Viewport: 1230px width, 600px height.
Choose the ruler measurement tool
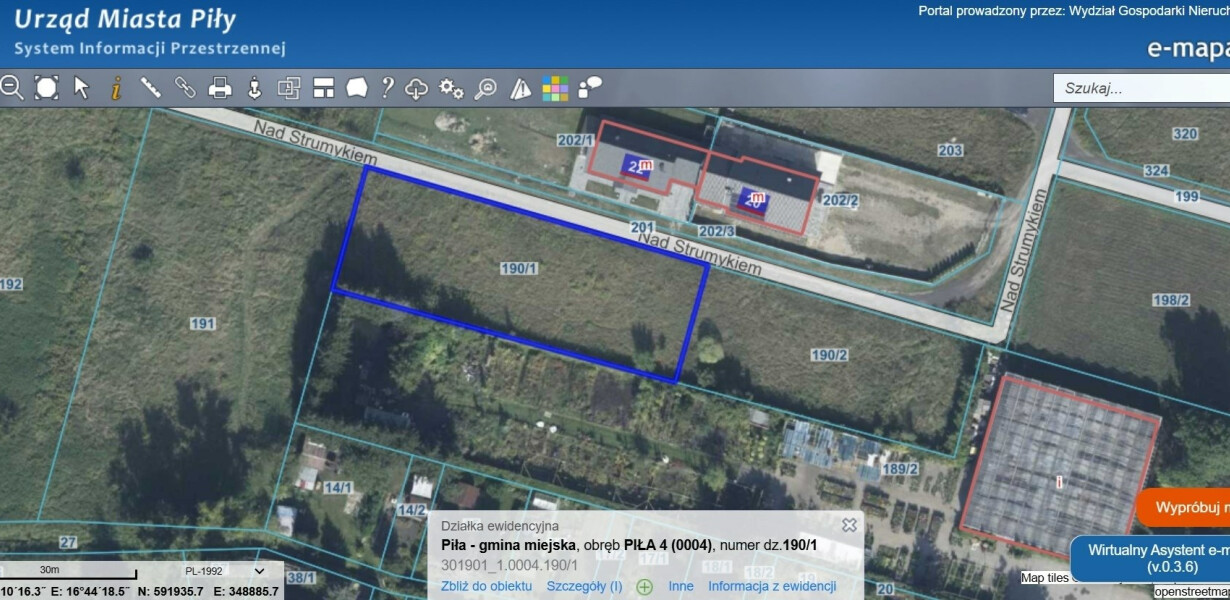pyautogui.click(x=151, y=88)
